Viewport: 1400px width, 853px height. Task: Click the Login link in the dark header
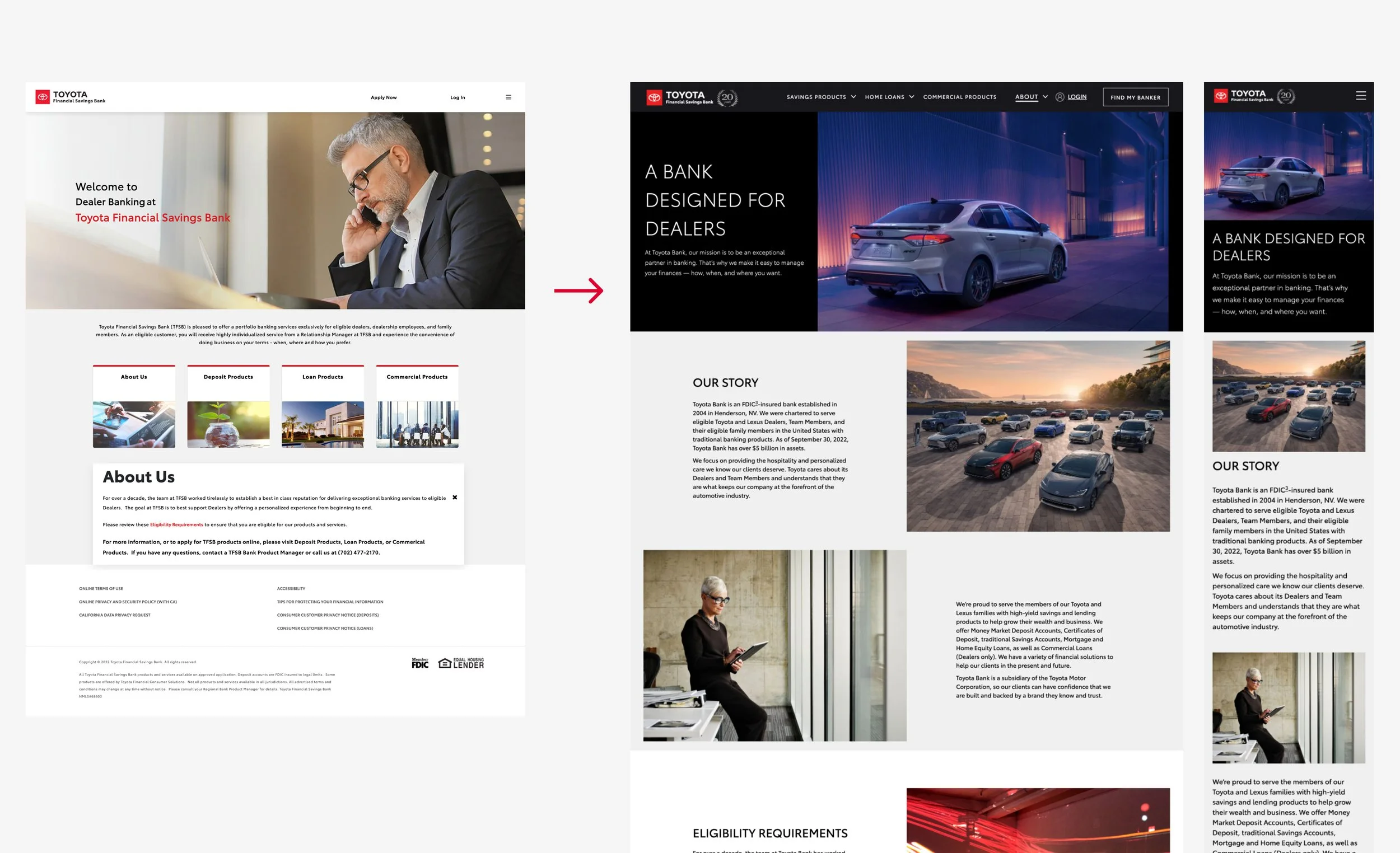pyautogui.click(x=1077, y=97)
